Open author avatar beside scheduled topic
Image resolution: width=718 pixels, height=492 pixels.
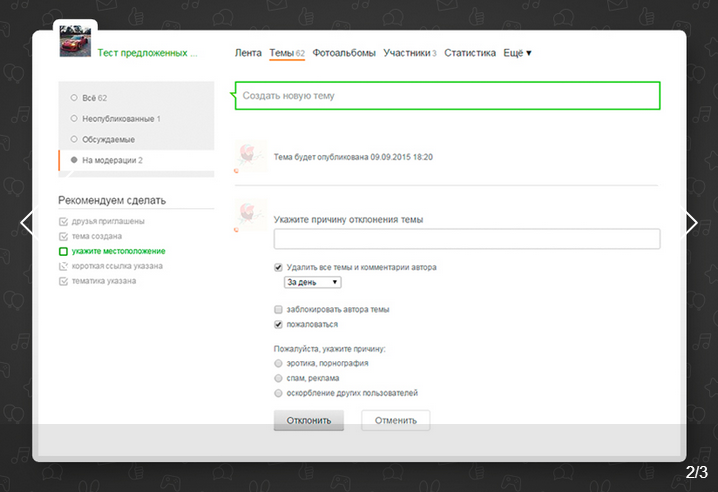(x=250, y=157)
